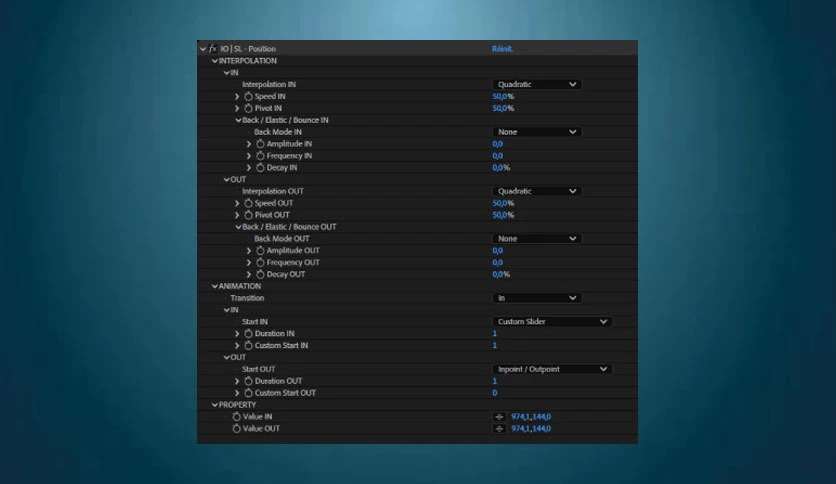Screen dimensions: 836x484
Task: Toggle Custom Start OUT stopwatch
Action: pyautogui.click(x=248, y=393)
